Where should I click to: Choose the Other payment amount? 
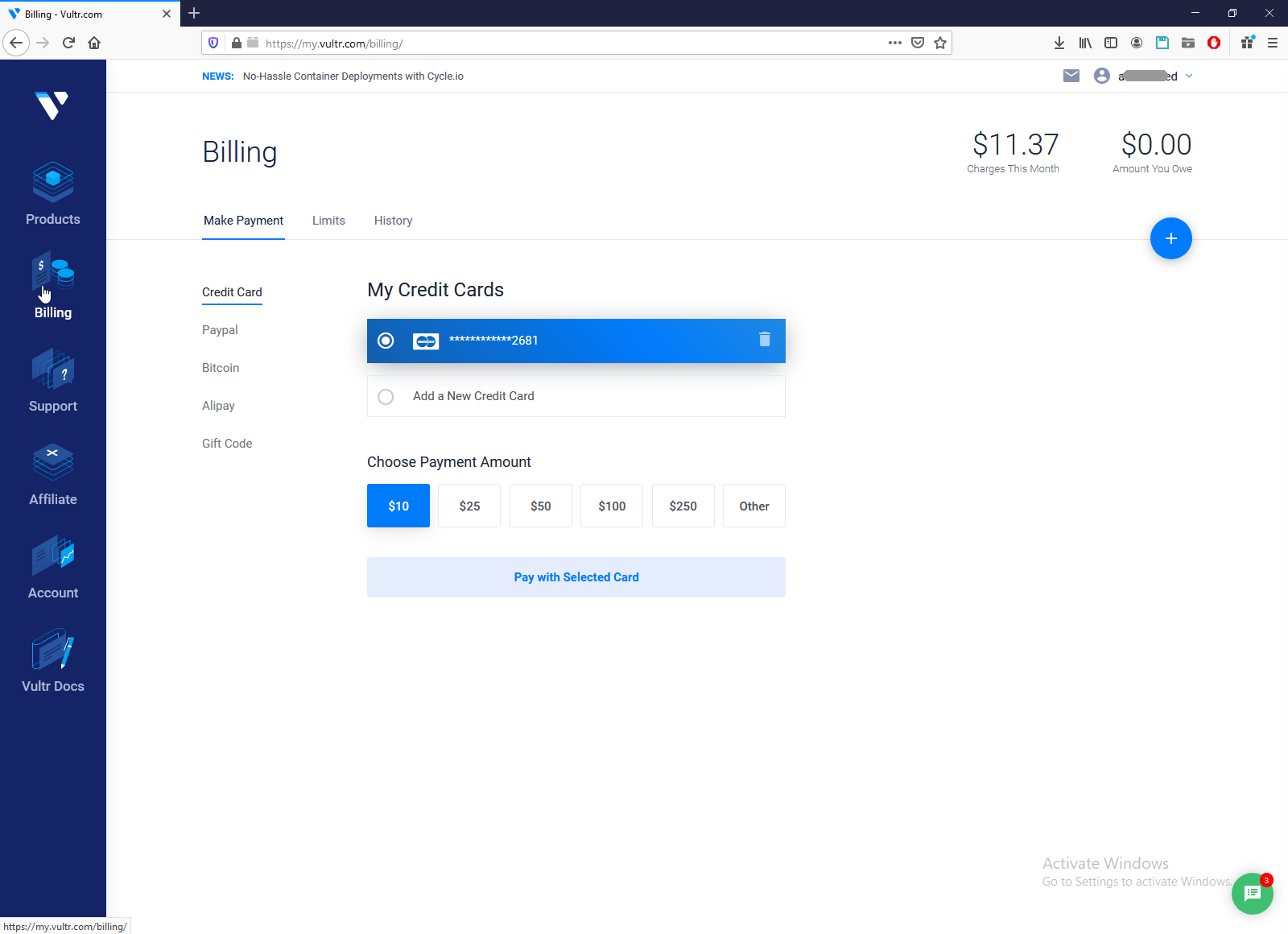tap(754, 506)
